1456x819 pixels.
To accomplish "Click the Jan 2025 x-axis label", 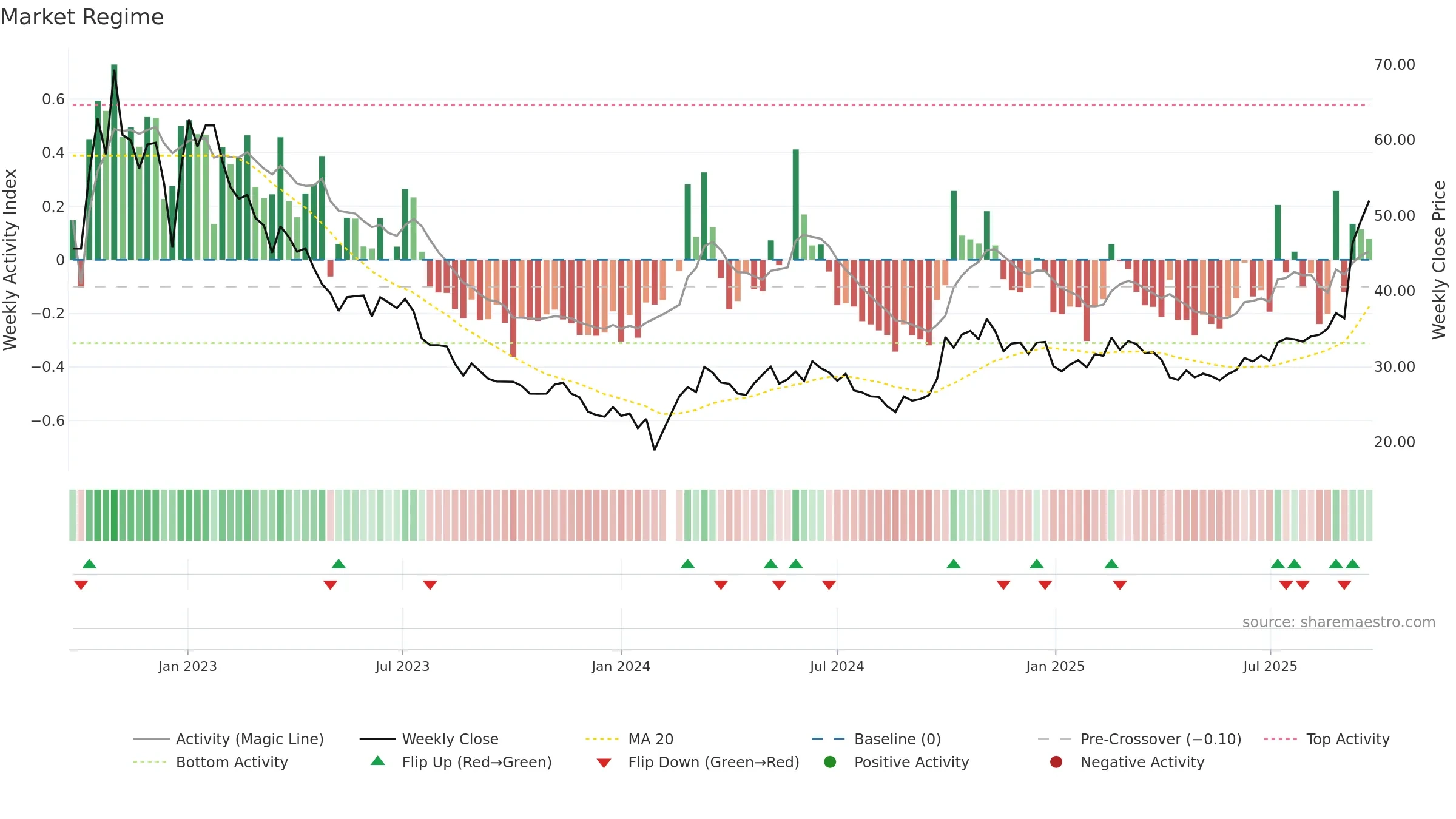I will pos(1055,666).
